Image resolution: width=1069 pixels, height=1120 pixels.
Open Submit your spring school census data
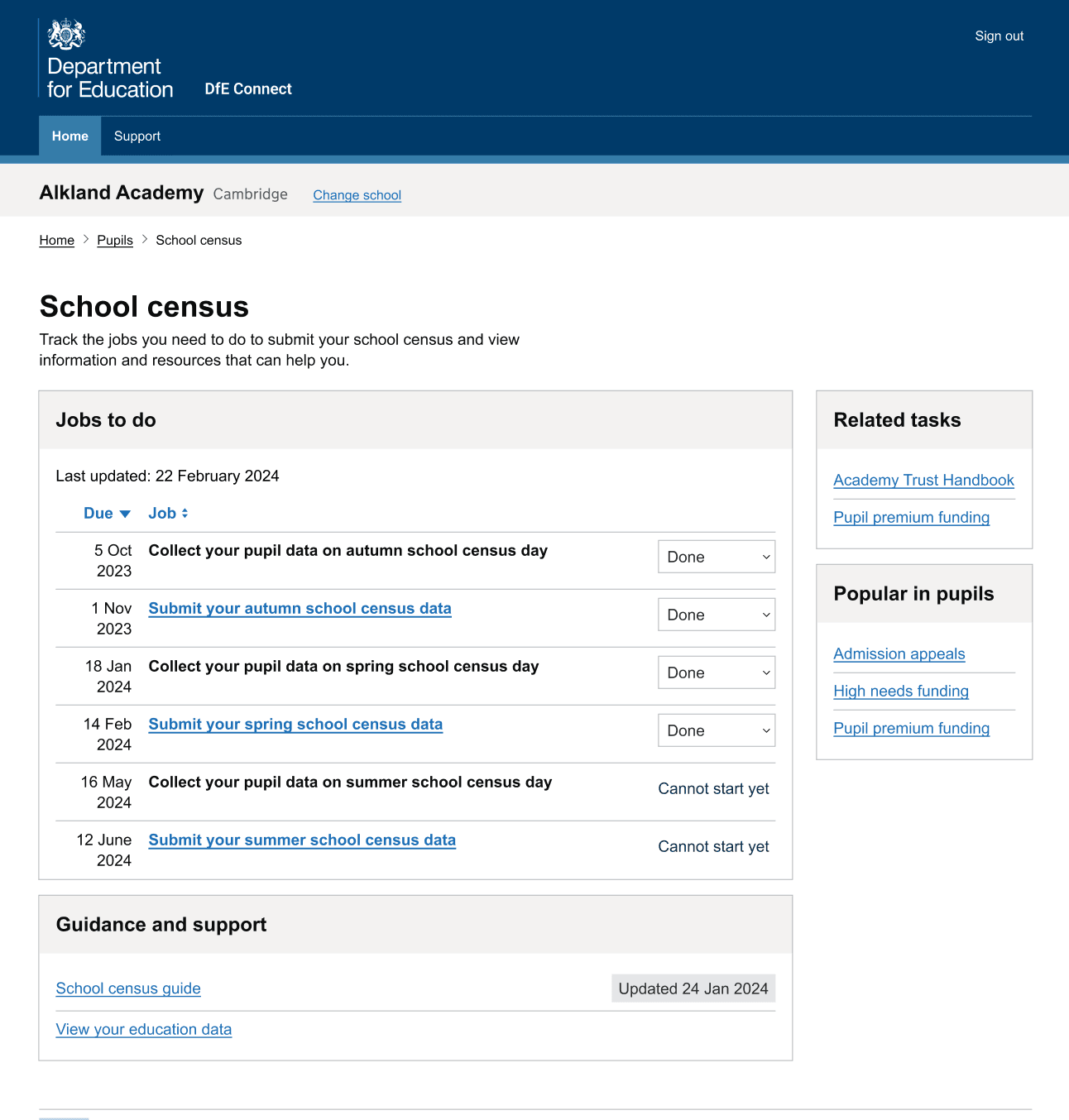coord(295,725)
